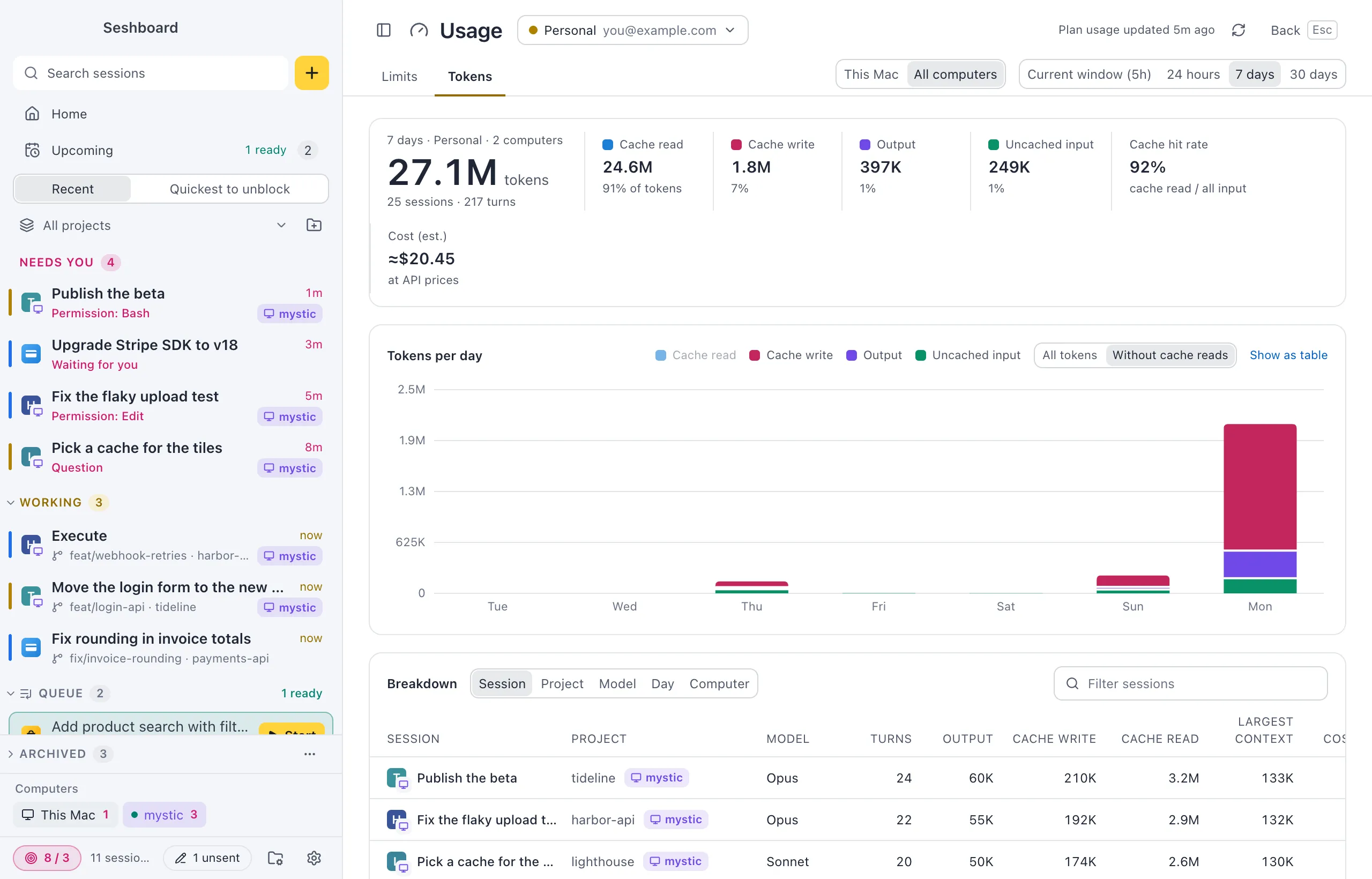Image resolution: width=1372 pixels, height=879 pixels.
Task: Click Show as table link
Action: click(1289, 355)
